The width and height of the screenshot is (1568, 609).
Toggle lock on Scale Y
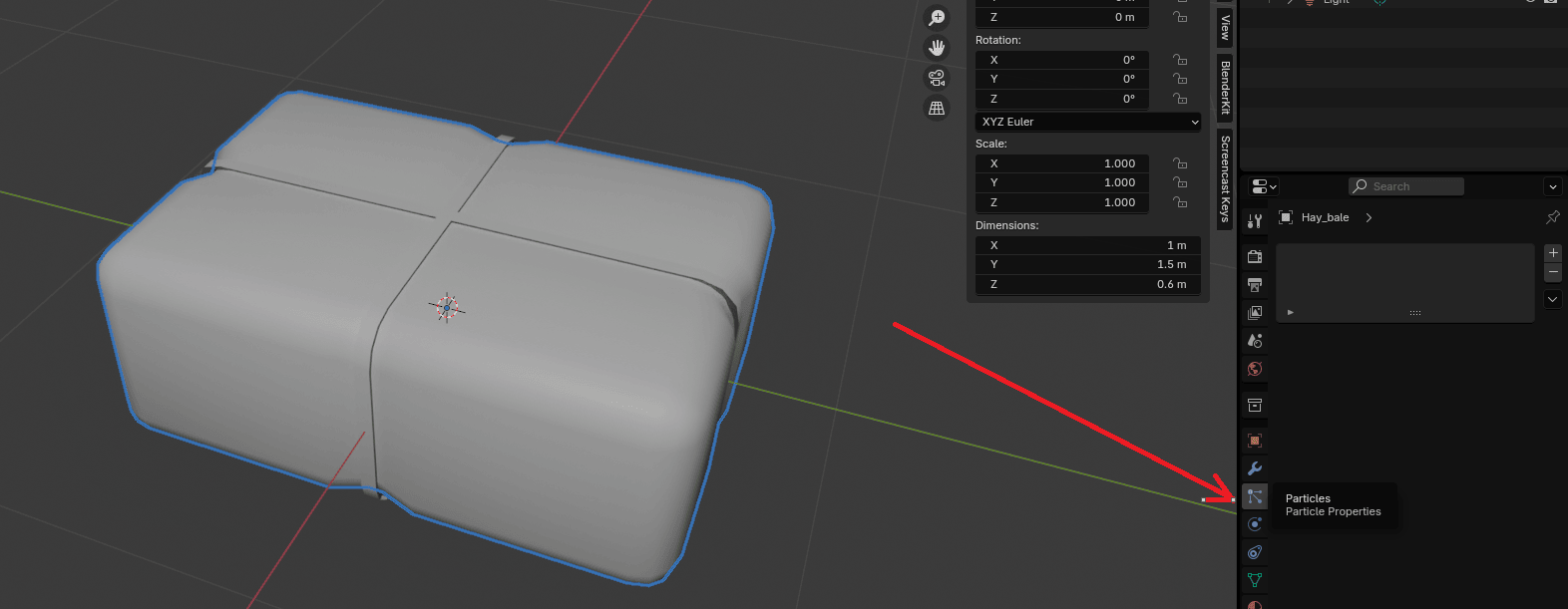coord(1180,182)
